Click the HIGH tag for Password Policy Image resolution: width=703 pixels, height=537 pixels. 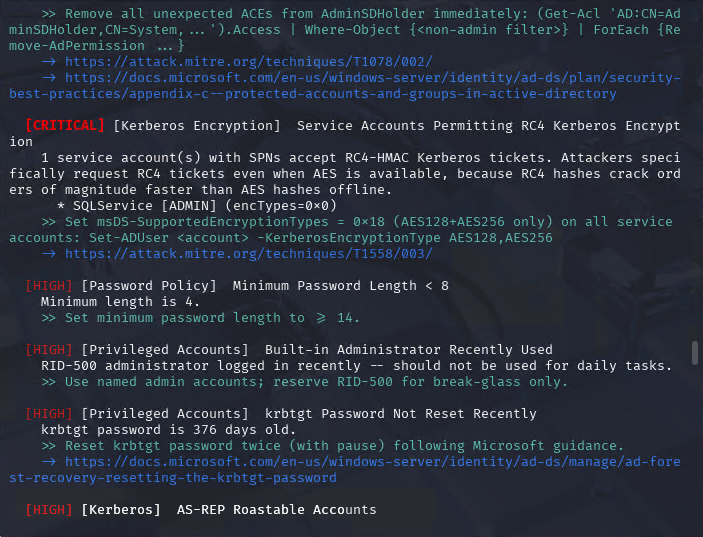pos(49,286)
